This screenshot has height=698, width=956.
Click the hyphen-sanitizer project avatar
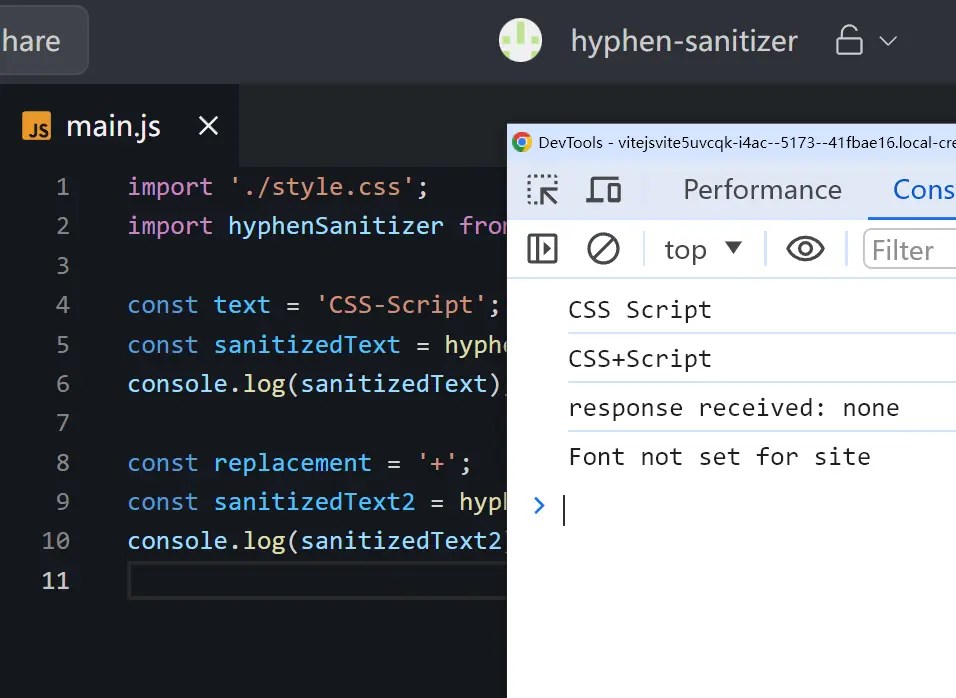point(520,40)
